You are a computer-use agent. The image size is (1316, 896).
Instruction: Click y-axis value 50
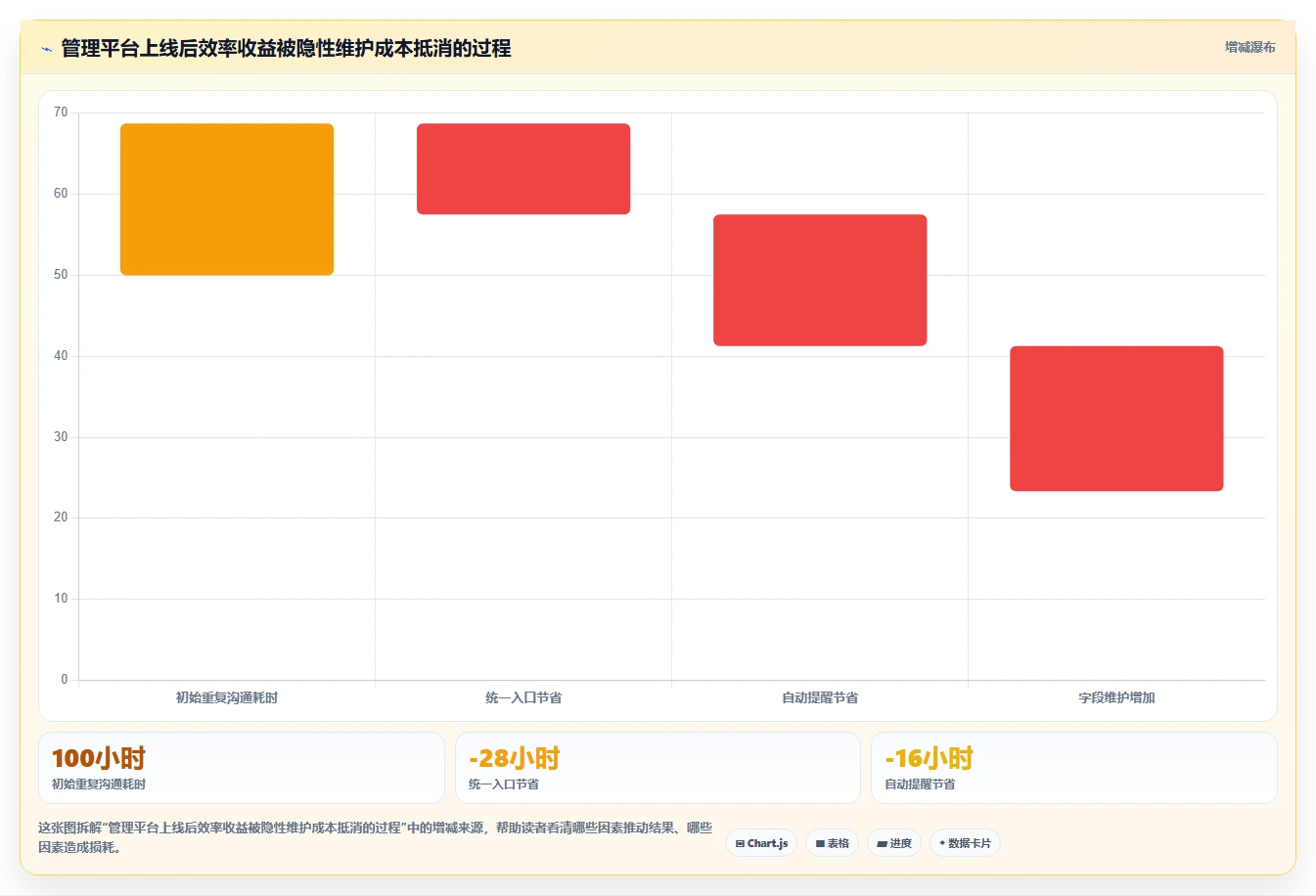coord(61,275)
